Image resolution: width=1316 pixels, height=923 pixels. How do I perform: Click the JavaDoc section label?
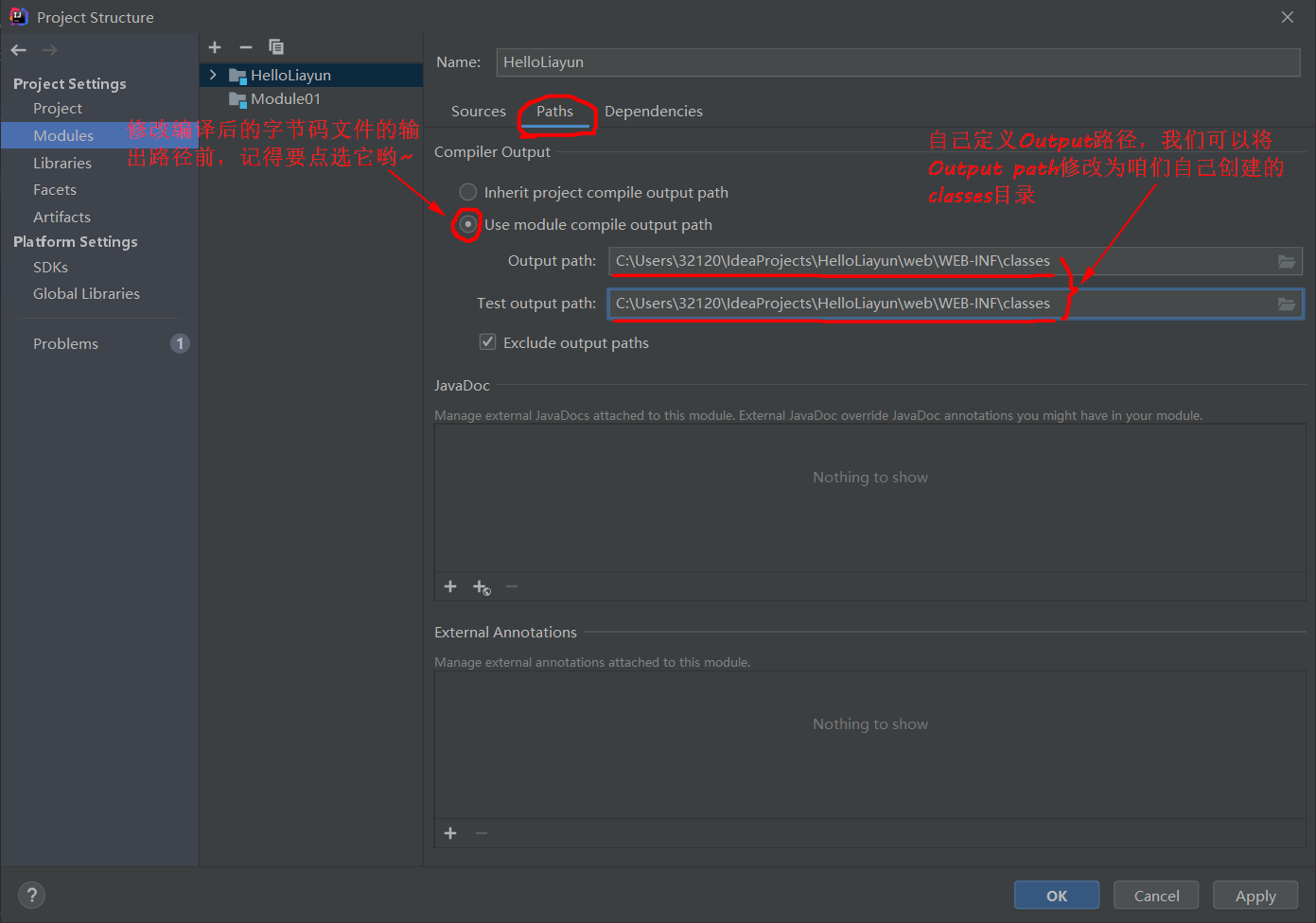(x=462, y=386)
